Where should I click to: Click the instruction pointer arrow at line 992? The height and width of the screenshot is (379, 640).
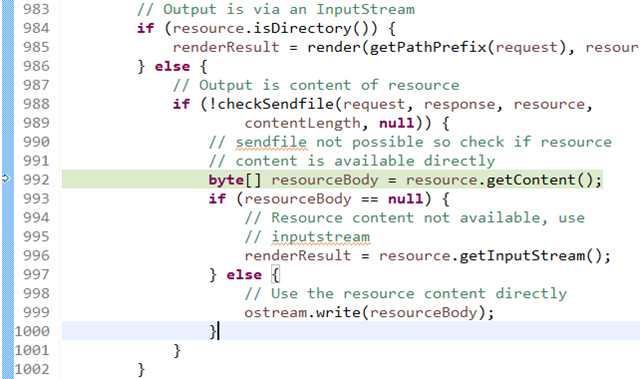5,178
